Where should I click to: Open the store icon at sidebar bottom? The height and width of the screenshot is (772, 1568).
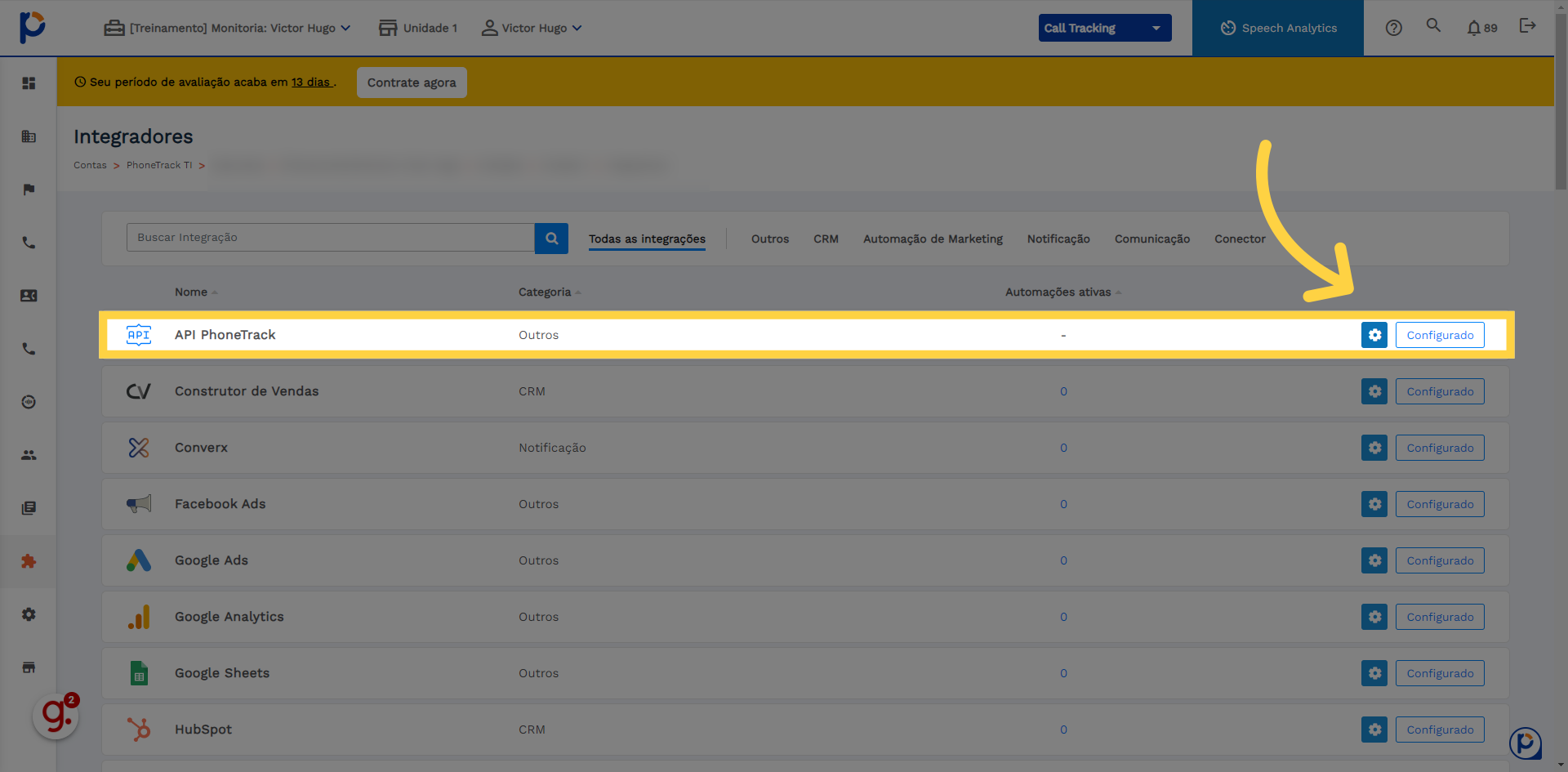tap(29, 667)
